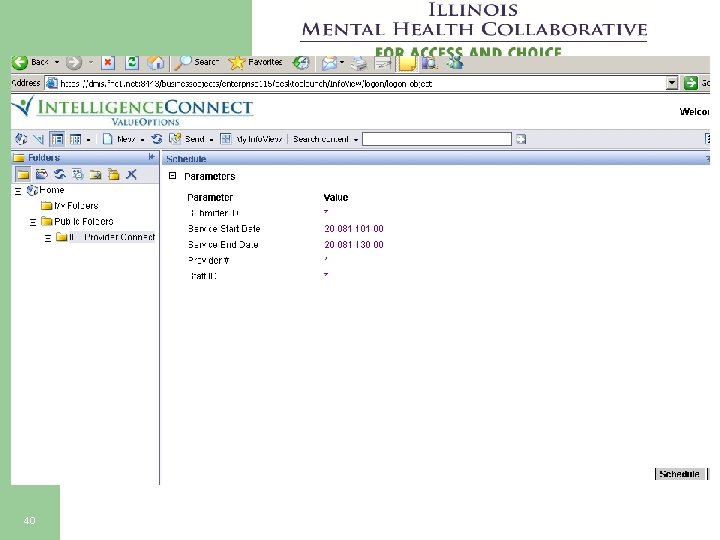Click the new folder icon in Folders toolbar
720x540 pixels.
point(113,174)
